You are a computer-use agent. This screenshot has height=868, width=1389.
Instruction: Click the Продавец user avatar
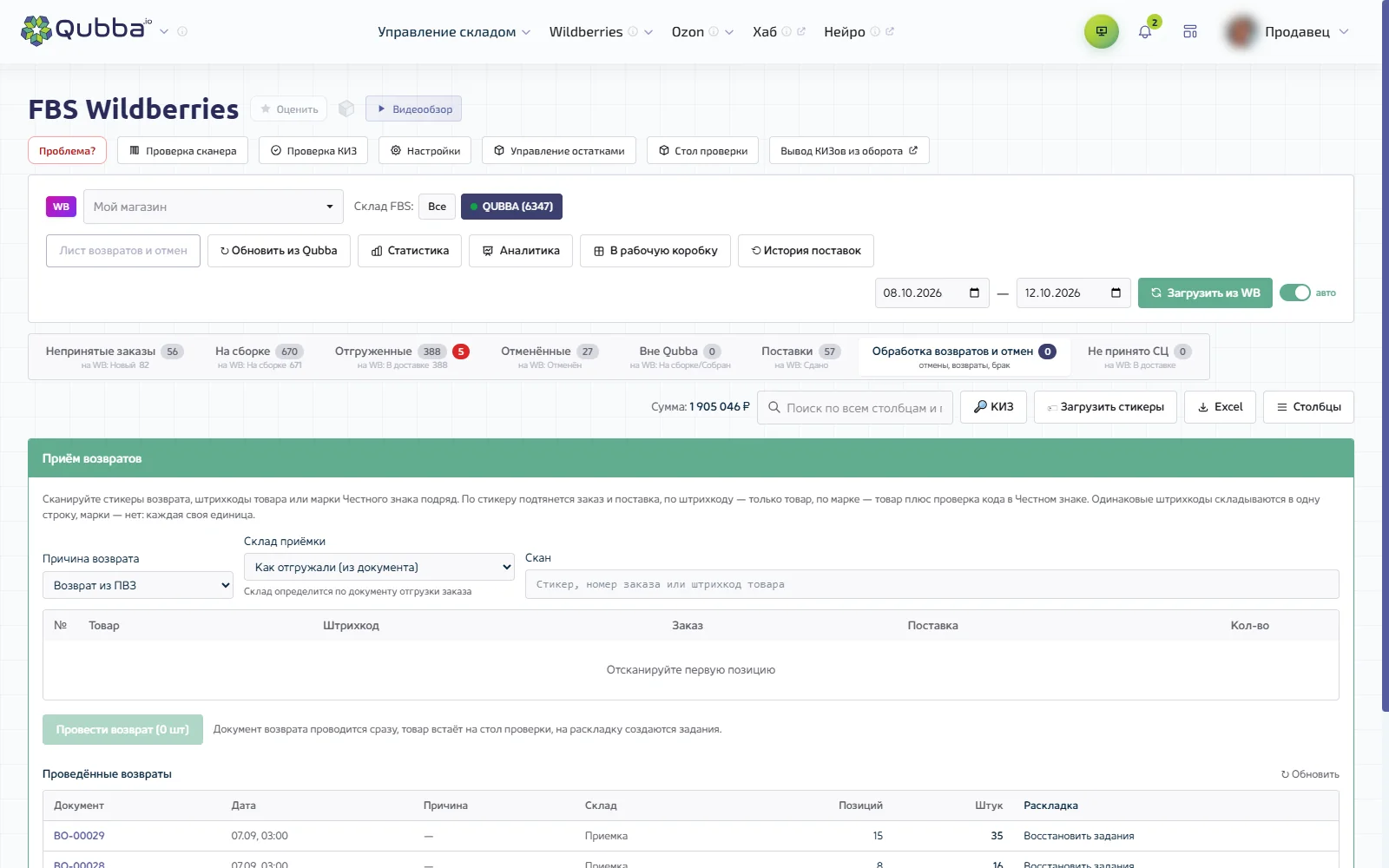pyautogui.click(x=1241, y=31)
